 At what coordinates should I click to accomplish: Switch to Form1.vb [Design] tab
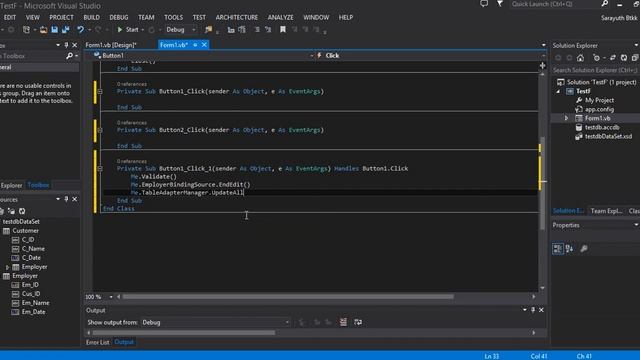(x=111, y=45)
